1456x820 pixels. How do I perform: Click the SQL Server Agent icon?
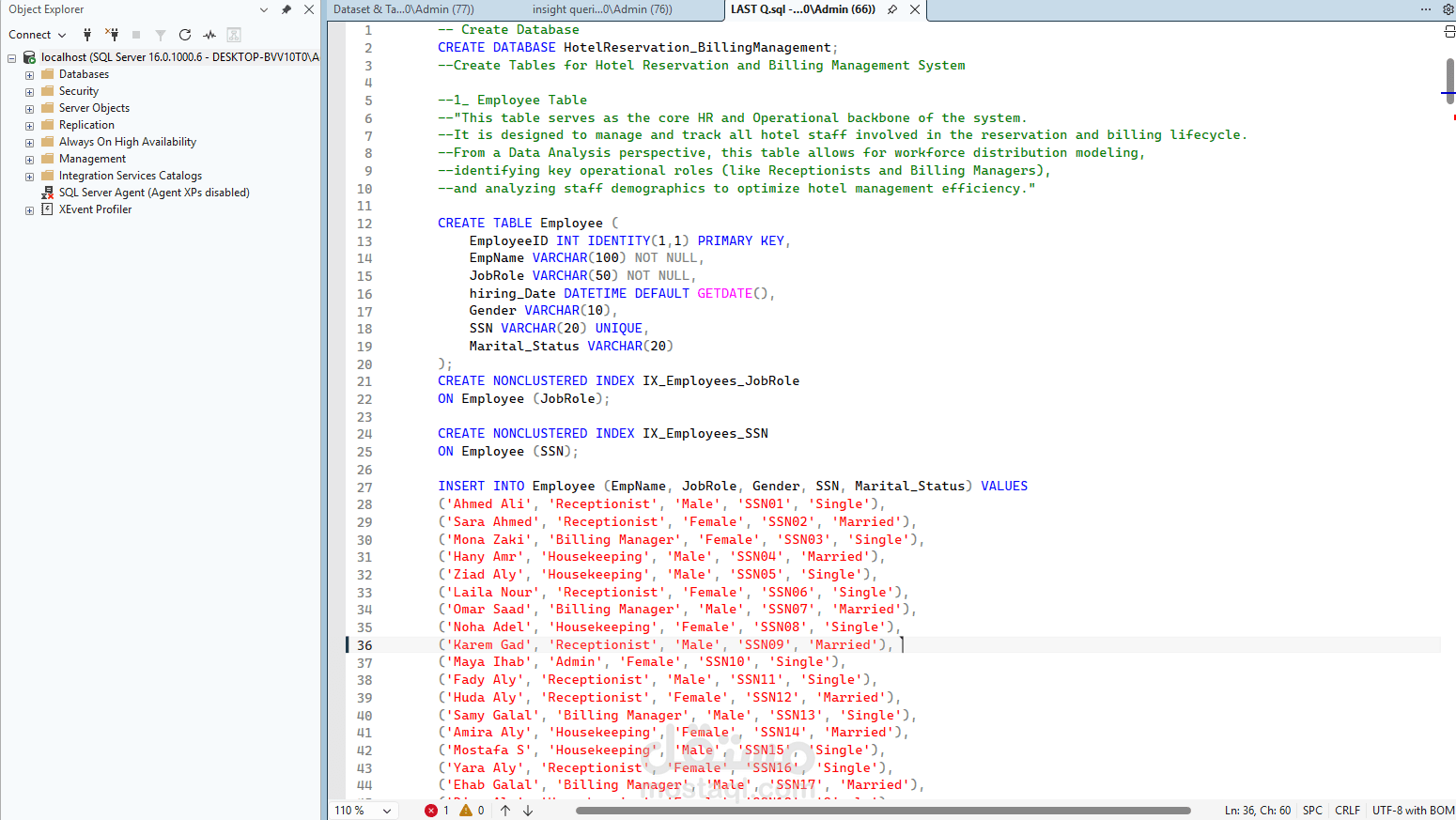coord(47,193)
